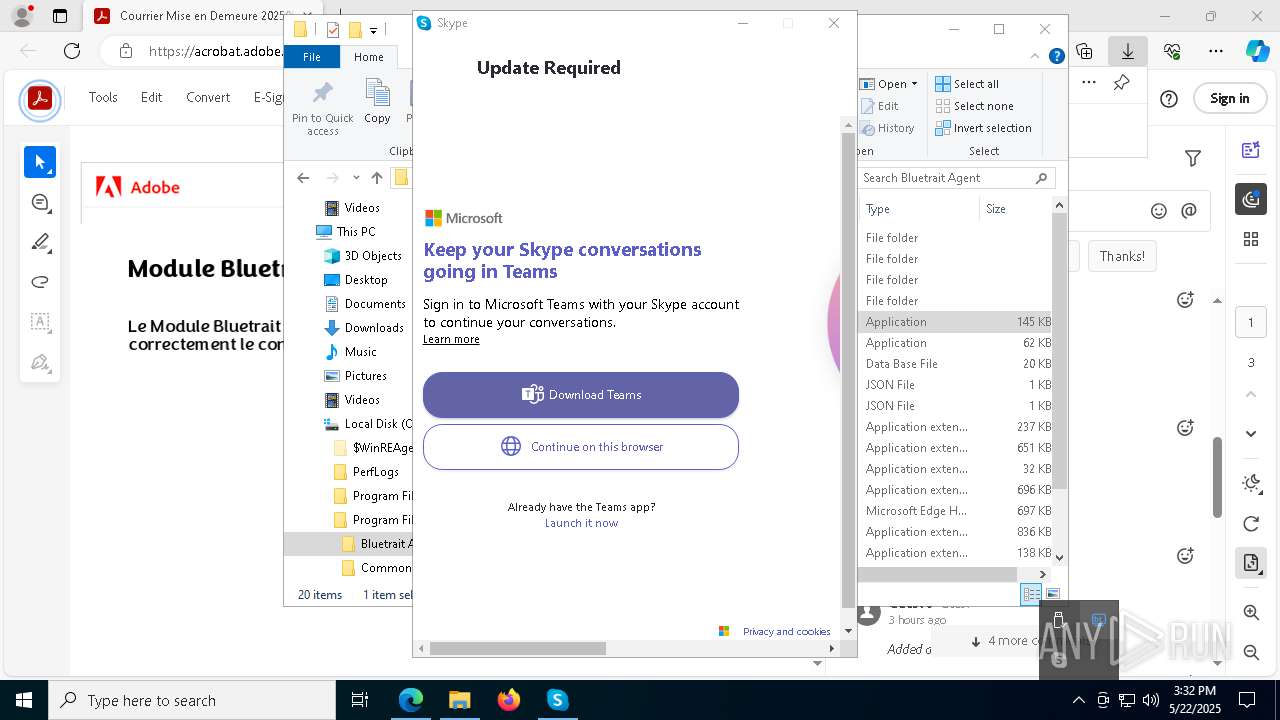Screen dimensions: 1280x720
Task: Rotate page using Acrobat refresh icon
Action: (1251, 524)
